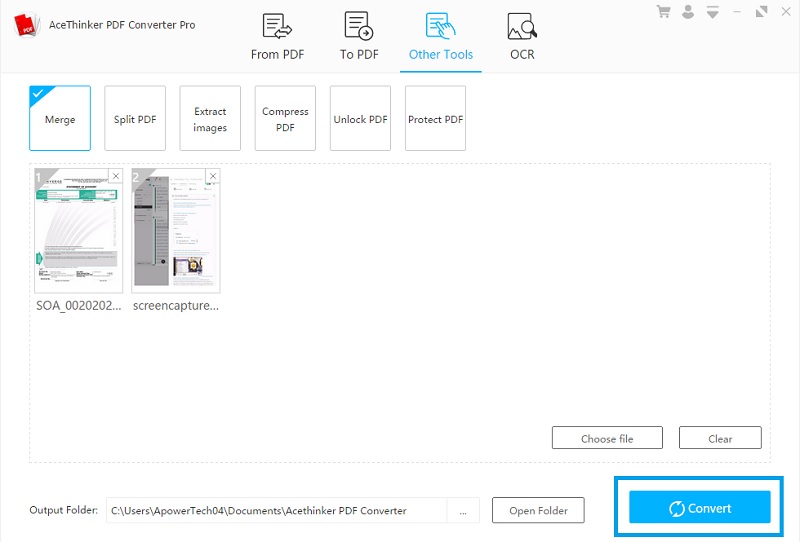Select the Unlock PDF tool
800x542 pixels.
point(360,118)
